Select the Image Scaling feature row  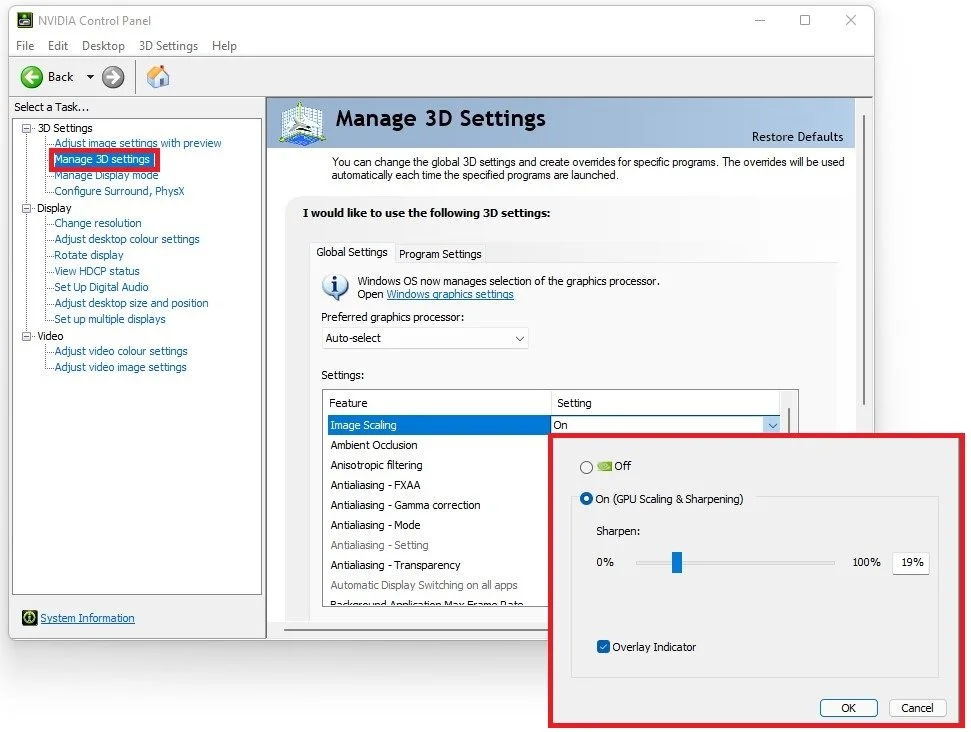tap(438, 425)
